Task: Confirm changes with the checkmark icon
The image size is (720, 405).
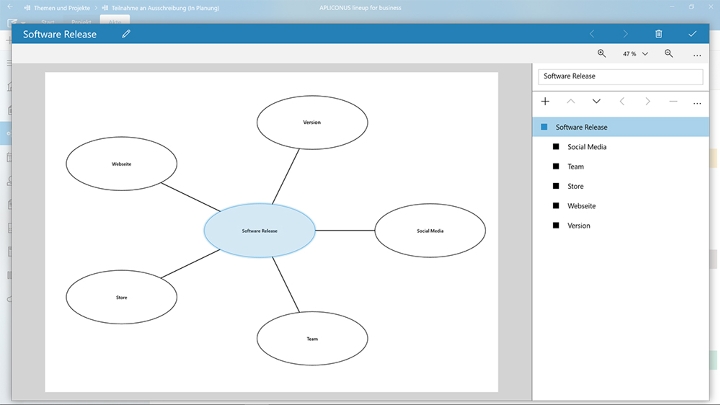Action: (x=692, y=34)
